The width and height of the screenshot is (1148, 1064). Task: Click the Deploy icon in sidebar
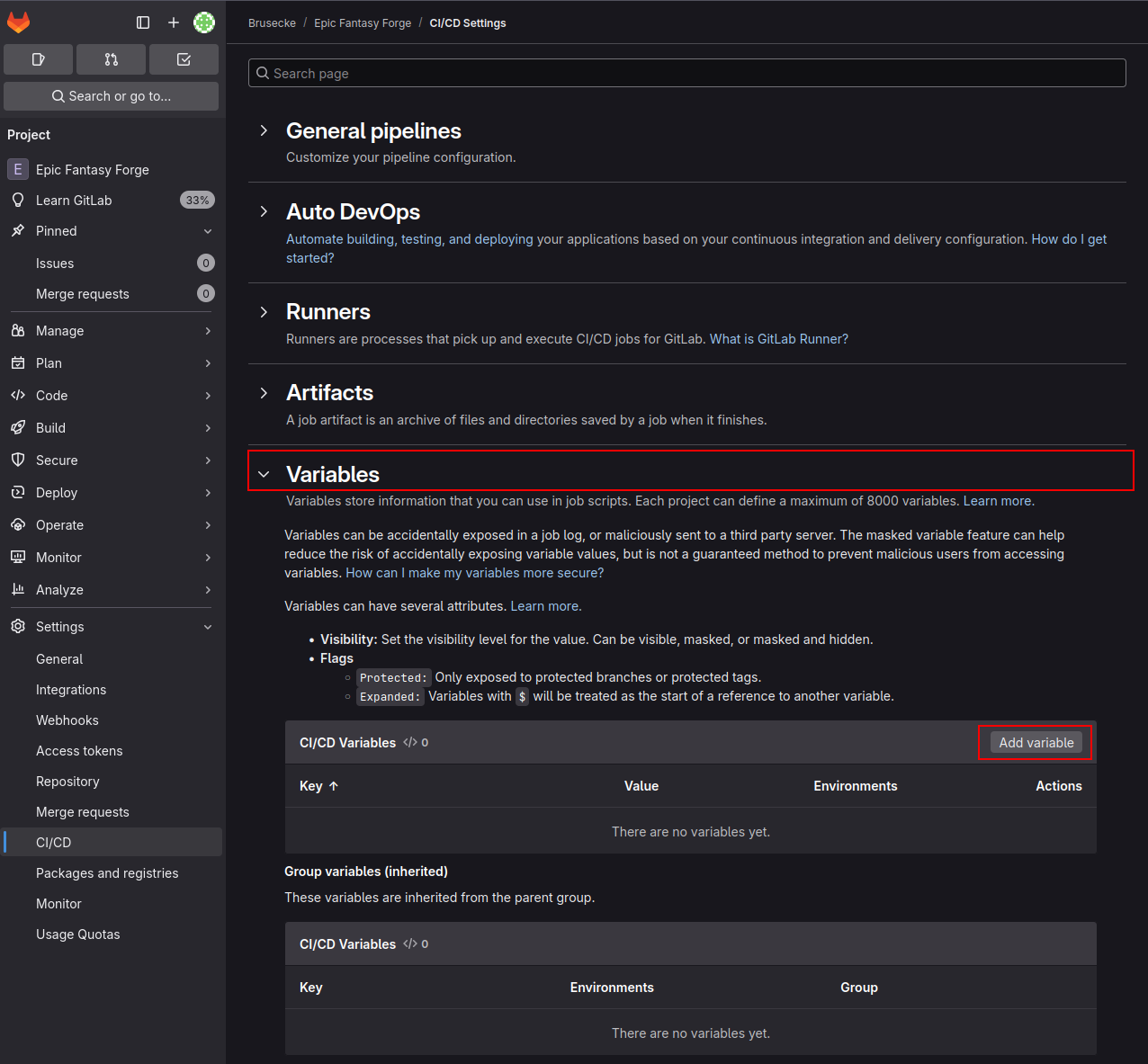(18, 492)
